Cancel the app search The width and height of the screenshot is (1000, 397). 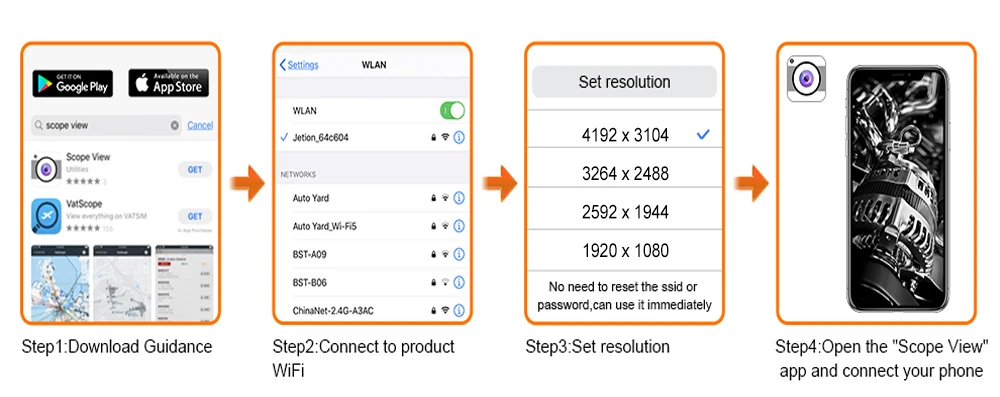(200, 125)
